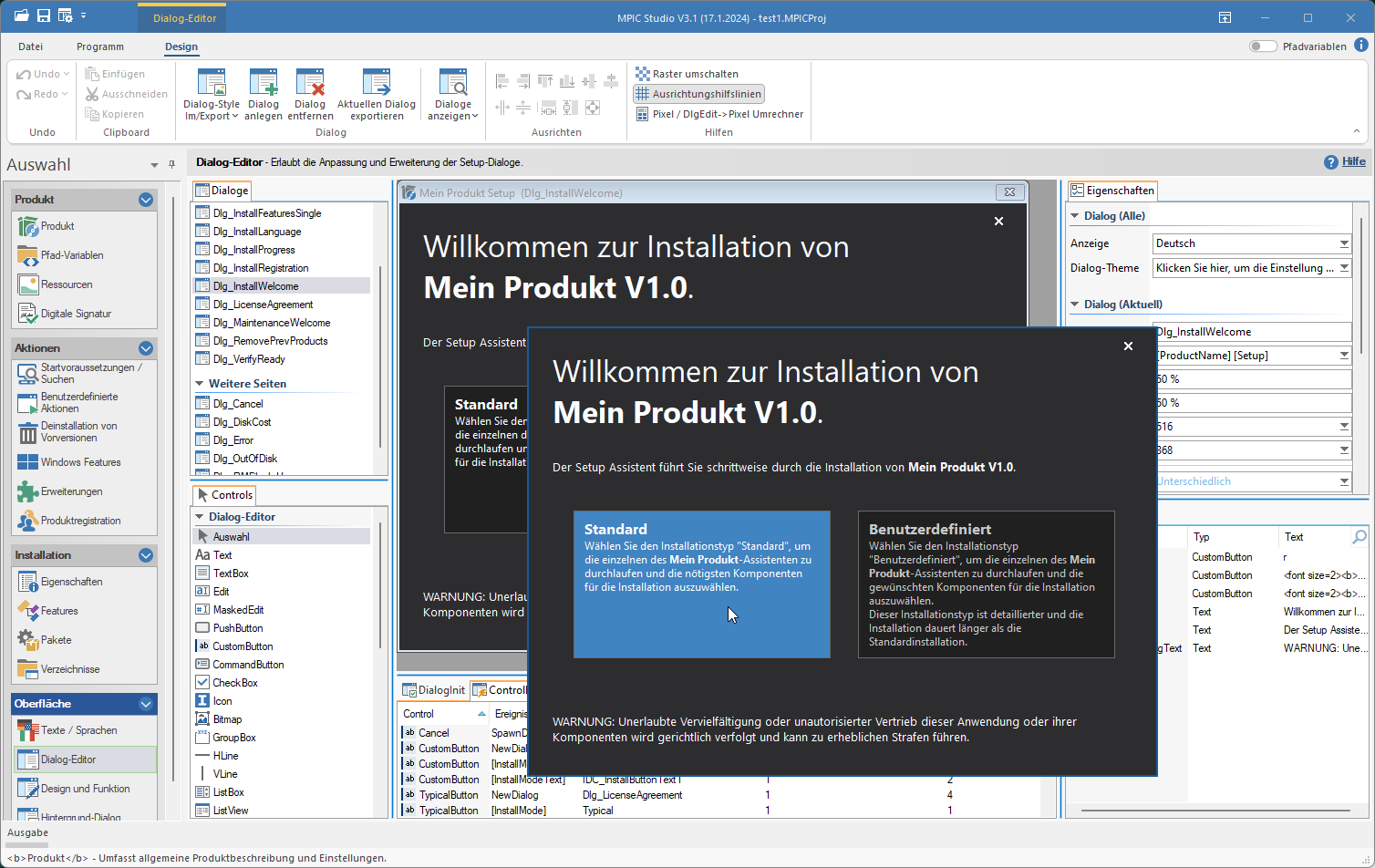Screen dimensions: 1375x868
Task: Collapse the Oberfläche sidebar section
Action: coord(146,704)
